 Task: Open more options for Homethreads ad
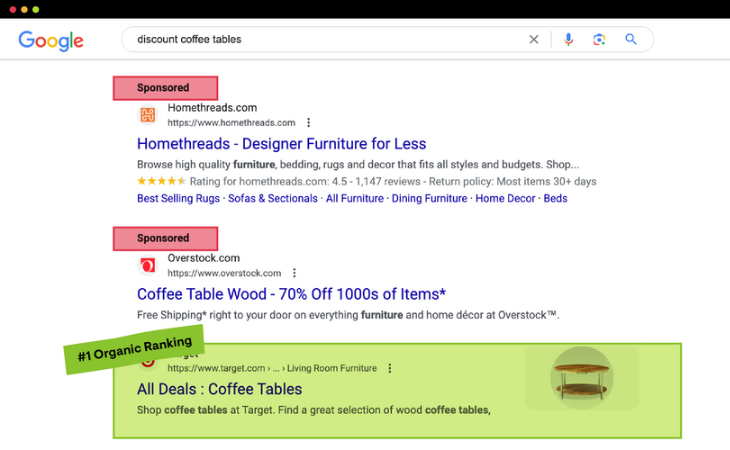click(x=308, y=123)
